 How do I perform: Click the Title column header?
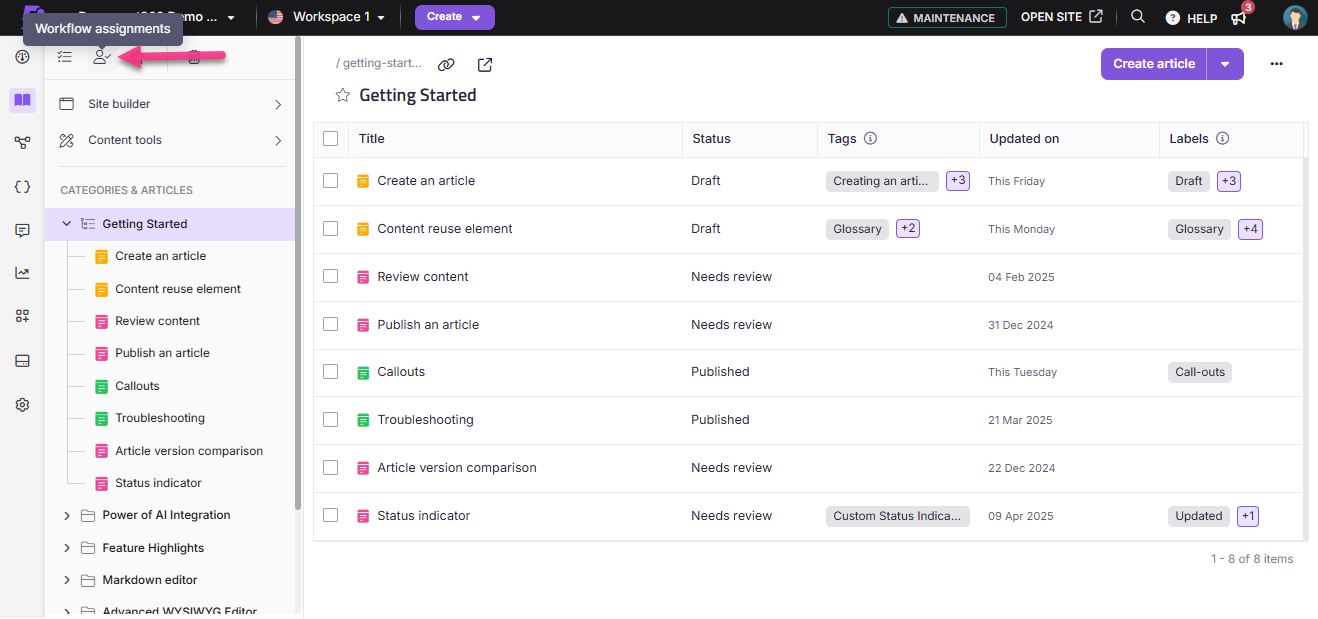coord(372,139)
